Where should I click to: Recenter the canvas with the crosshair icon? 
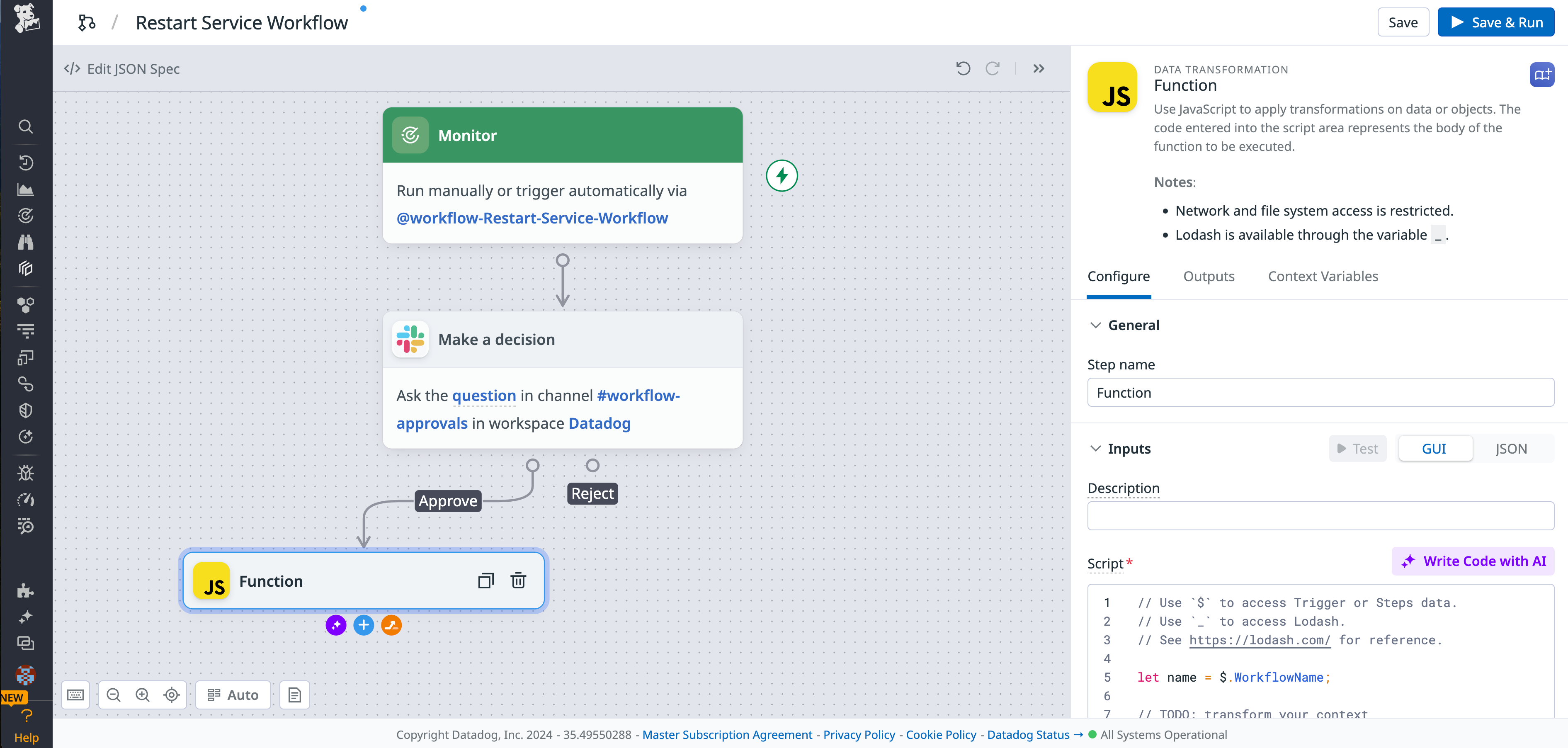pos(170,695)
